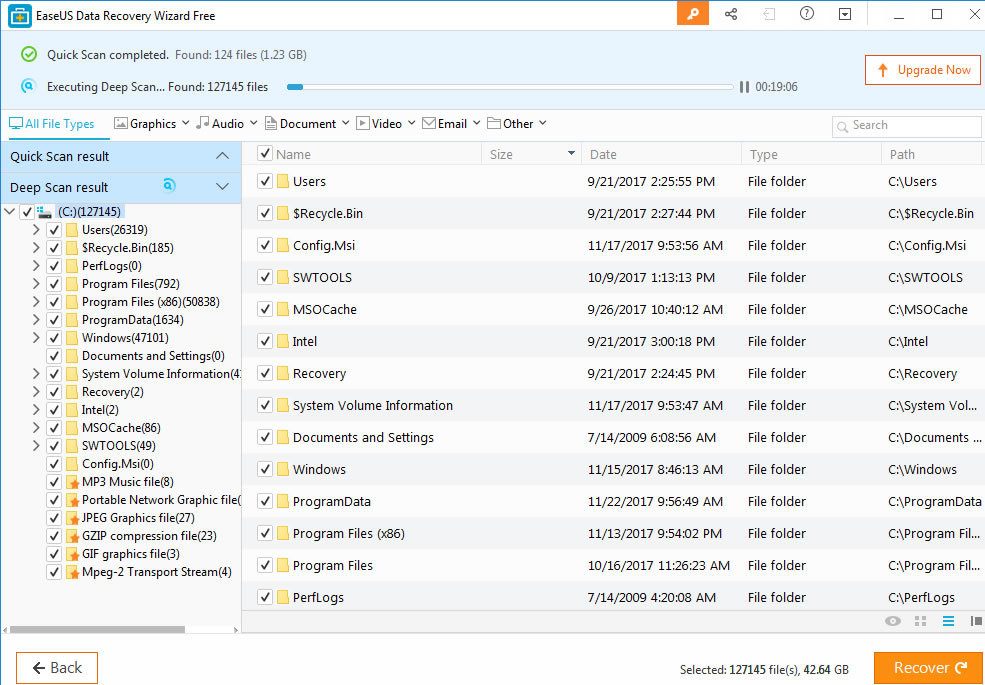985x685 pixels.
Task: Click the tree scrollbar right arrow
Action: coord(236,629)
